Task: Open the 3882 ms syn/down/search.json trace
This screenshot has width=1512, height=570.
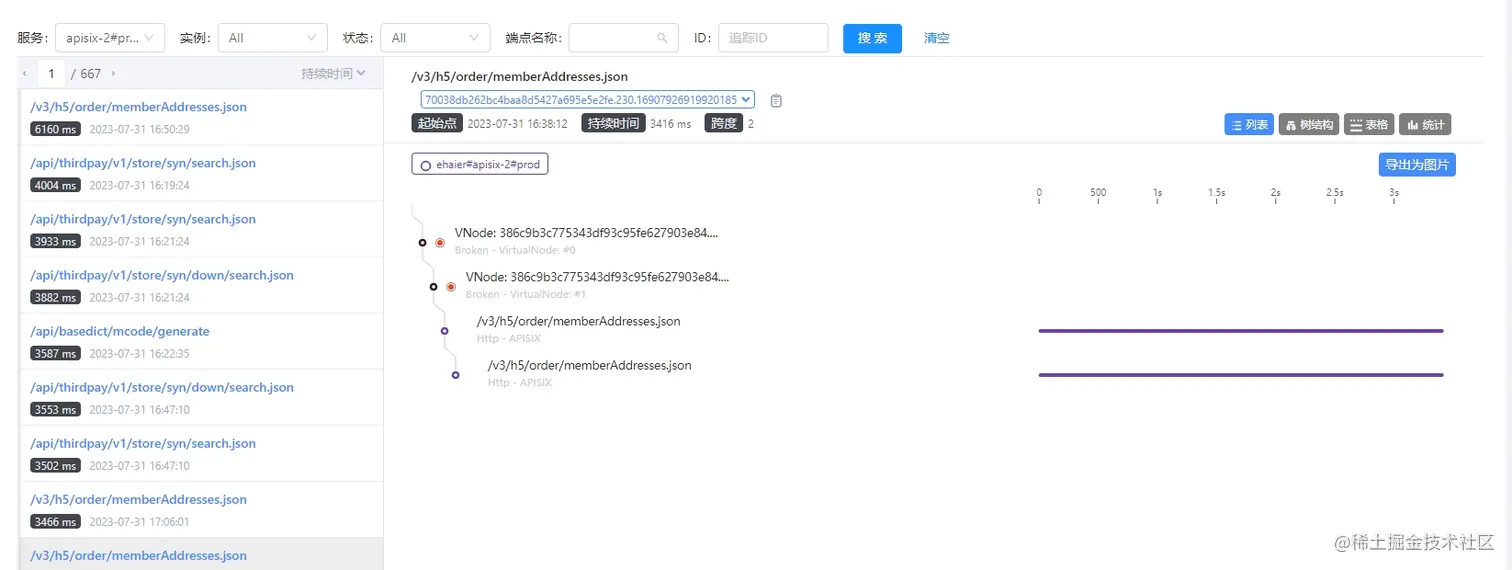Action: click(x=201, y=286)
